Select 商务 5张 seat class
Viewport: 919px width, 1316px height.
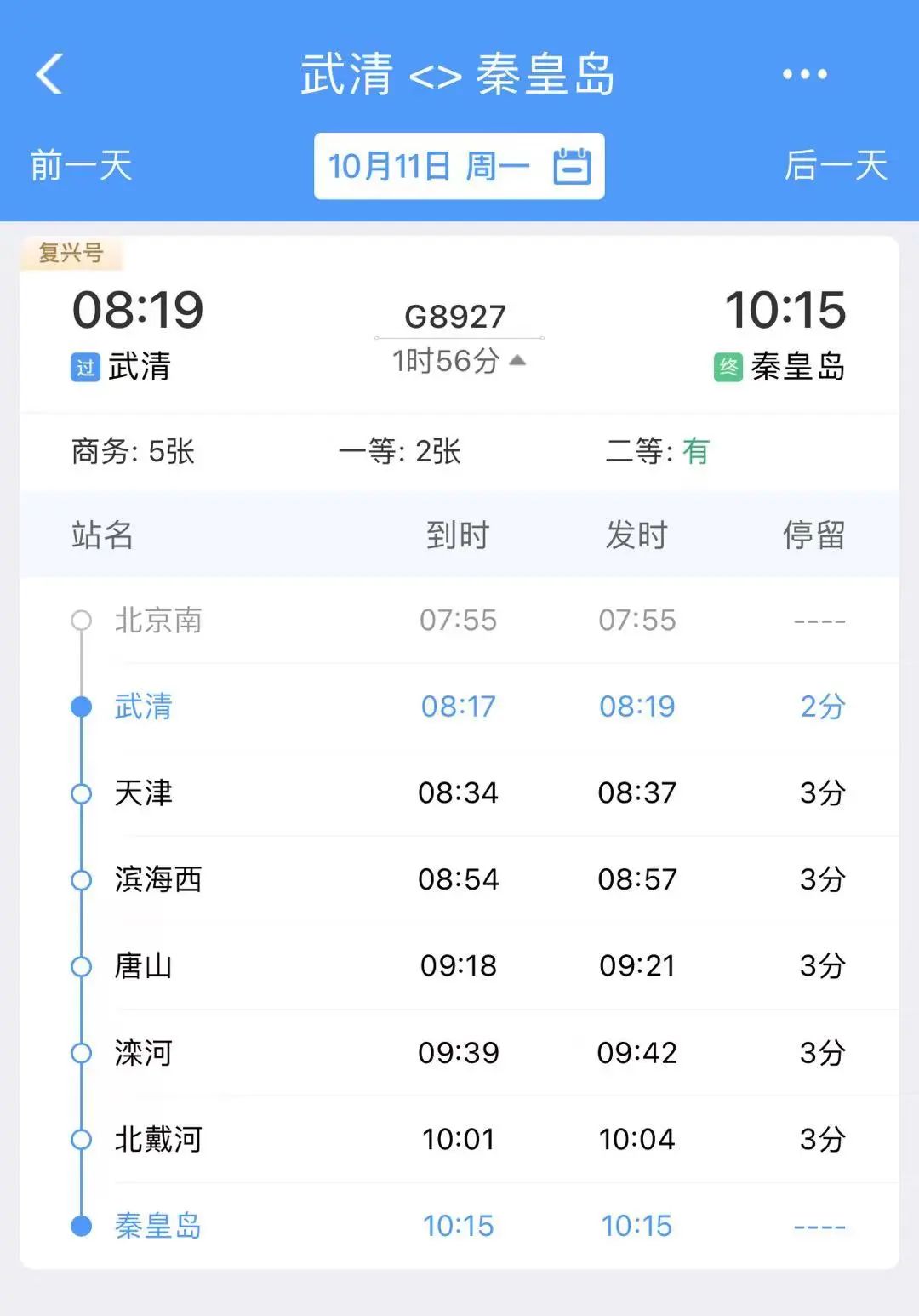click(134, 451)
